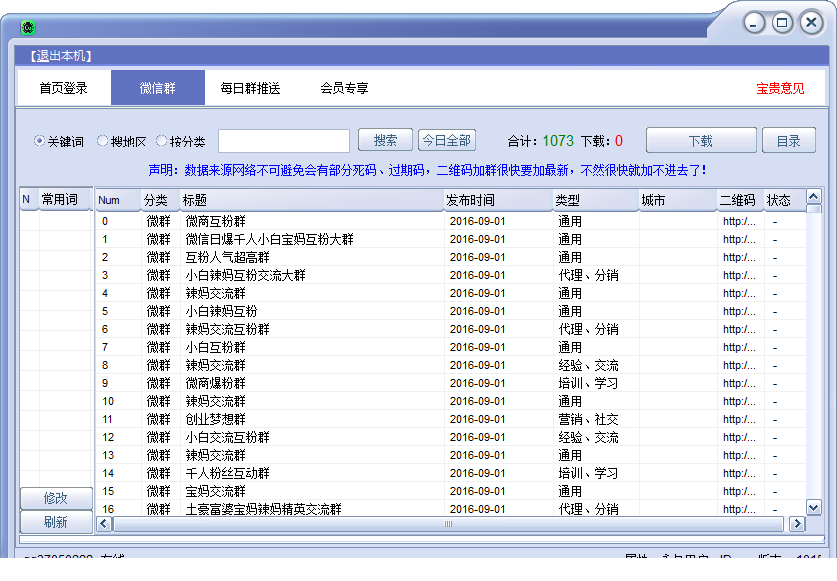Select row titled 创业梦想群

[450, 419]
